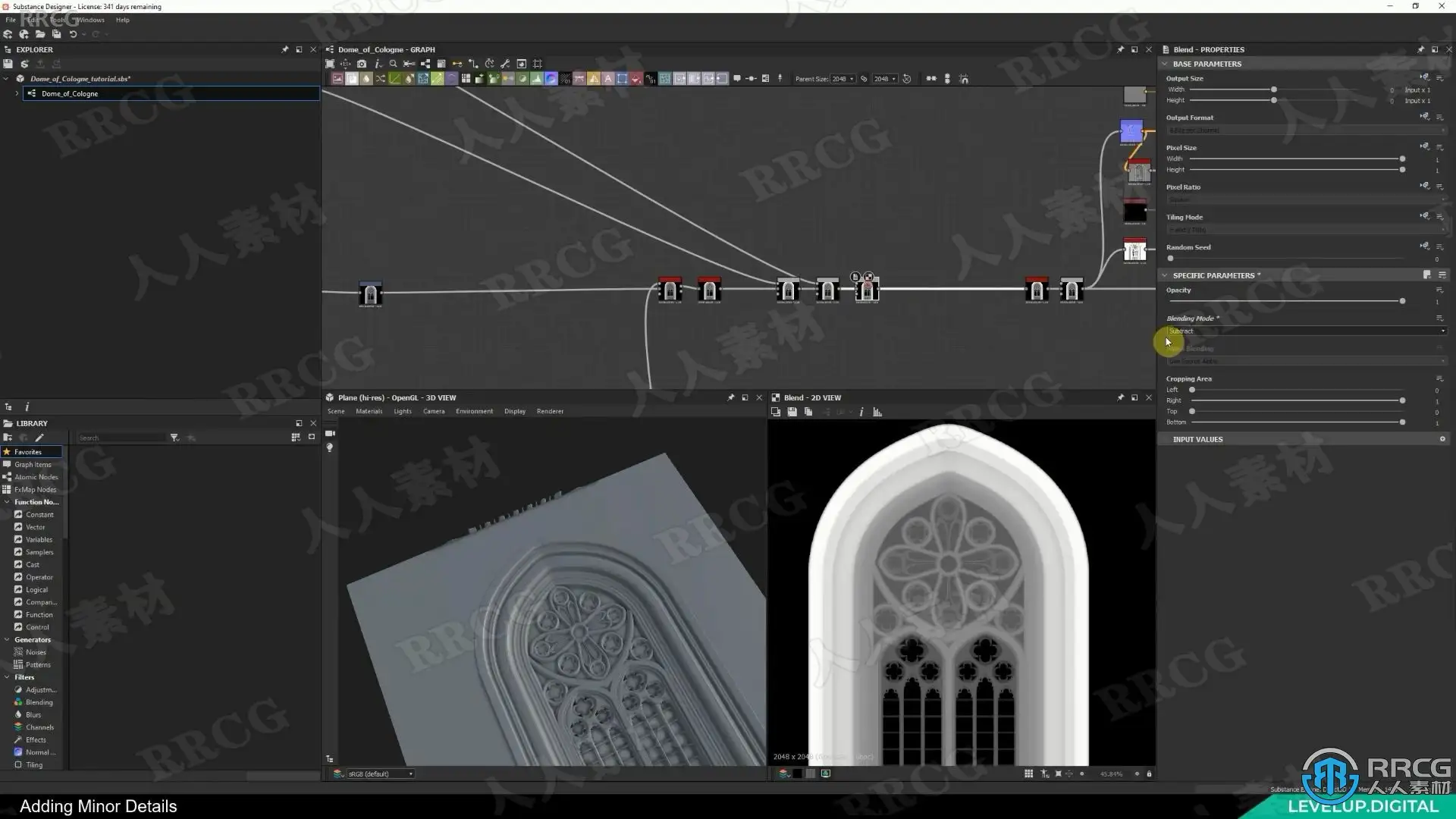The width and height of the screenshot is (1456, 819).
Task: Add a Bitmap node from the node shelf
Action: tap(337, 79)
